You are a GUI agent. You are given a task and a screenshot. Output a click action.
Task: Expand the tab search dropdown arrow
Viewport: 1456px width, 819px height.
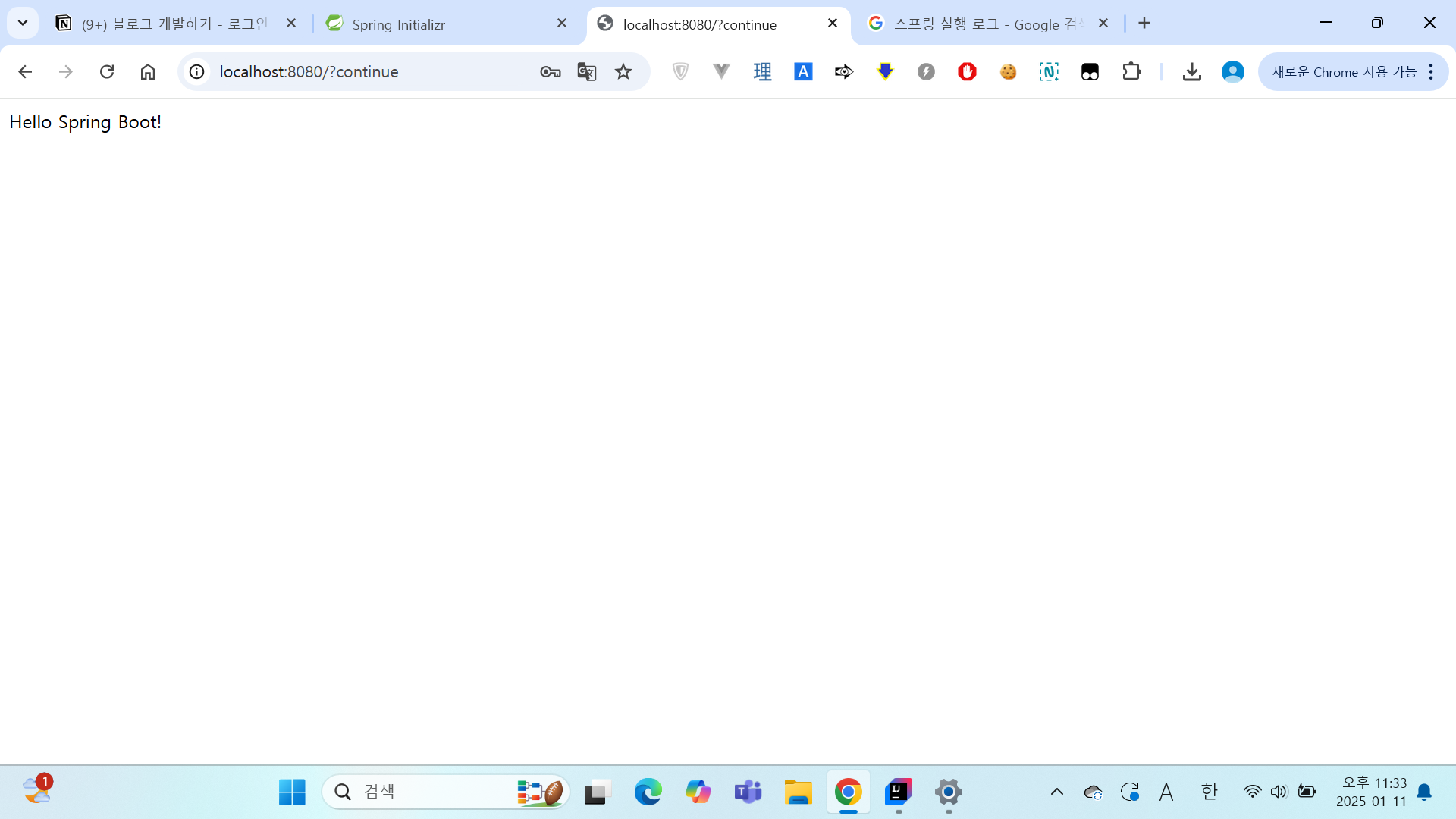23,23
